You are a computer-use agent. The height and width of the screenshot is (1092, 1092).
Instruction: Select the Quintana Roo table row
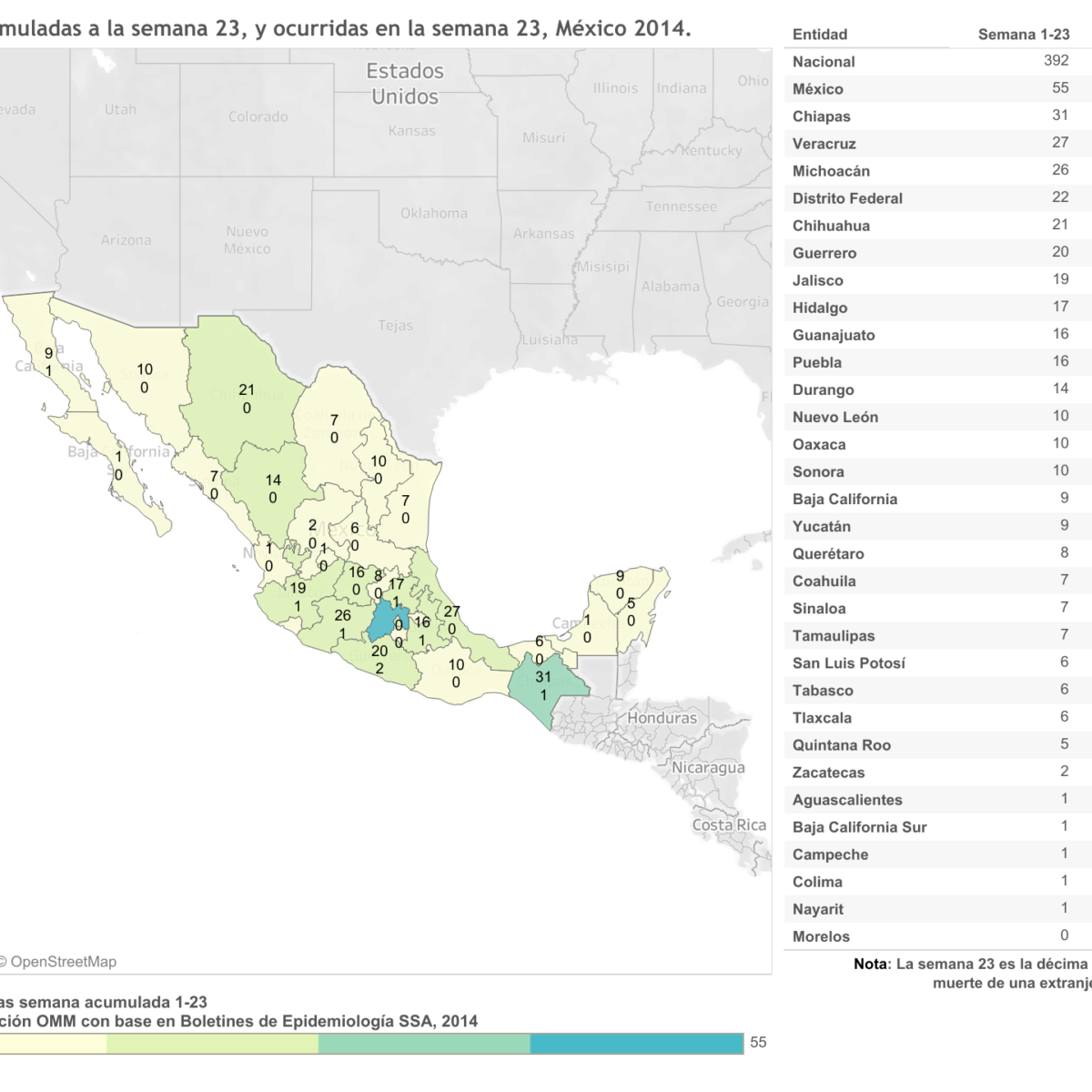[x=937, y=745]
